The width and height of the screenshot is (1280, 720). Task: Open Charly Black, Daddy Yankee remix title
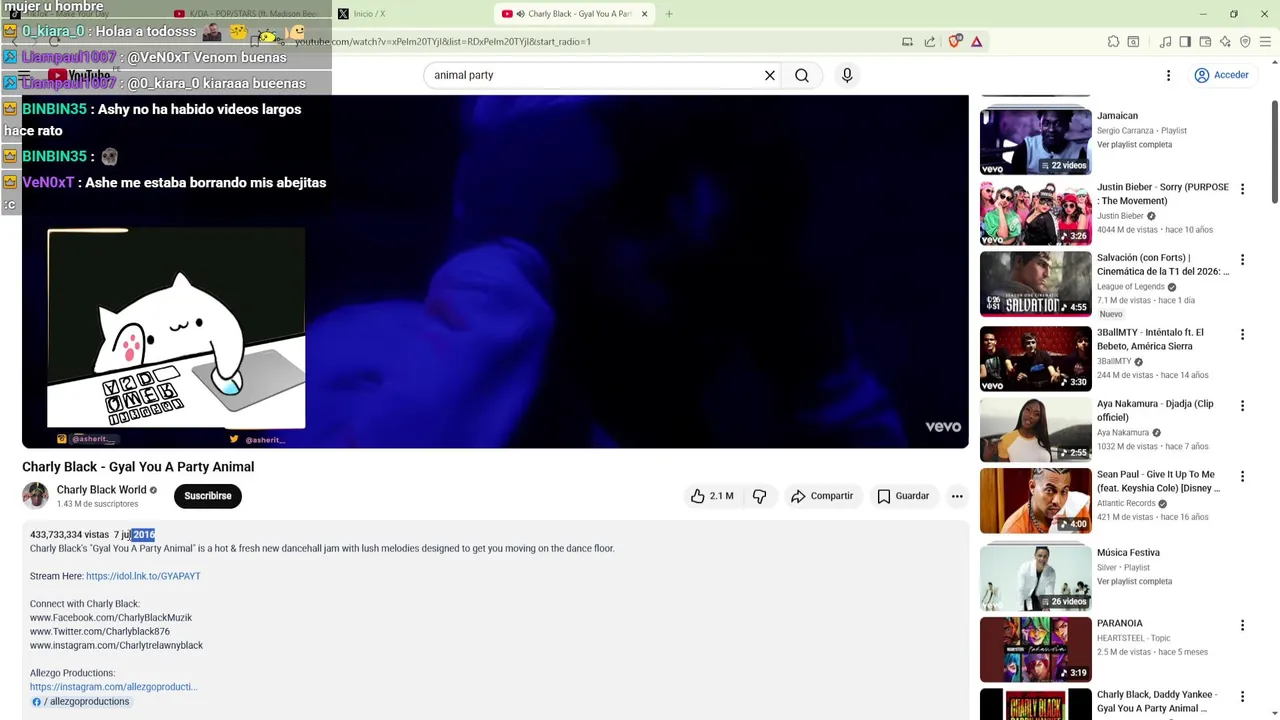(1156, 701)
